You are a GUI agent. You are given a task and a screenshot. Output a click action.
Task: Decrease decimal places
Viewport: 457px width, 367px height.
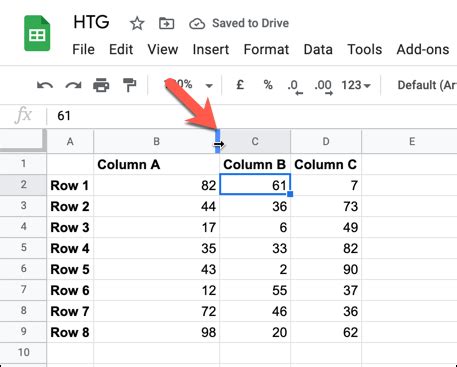tap(295, 87)
